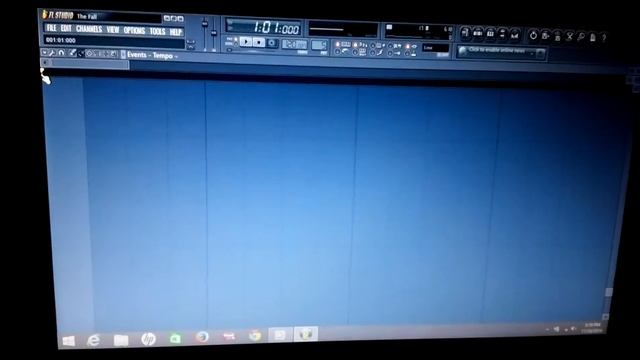640x360 pixels.
Task: Toggle pattern/song mode switch
Action: point(236,42)
